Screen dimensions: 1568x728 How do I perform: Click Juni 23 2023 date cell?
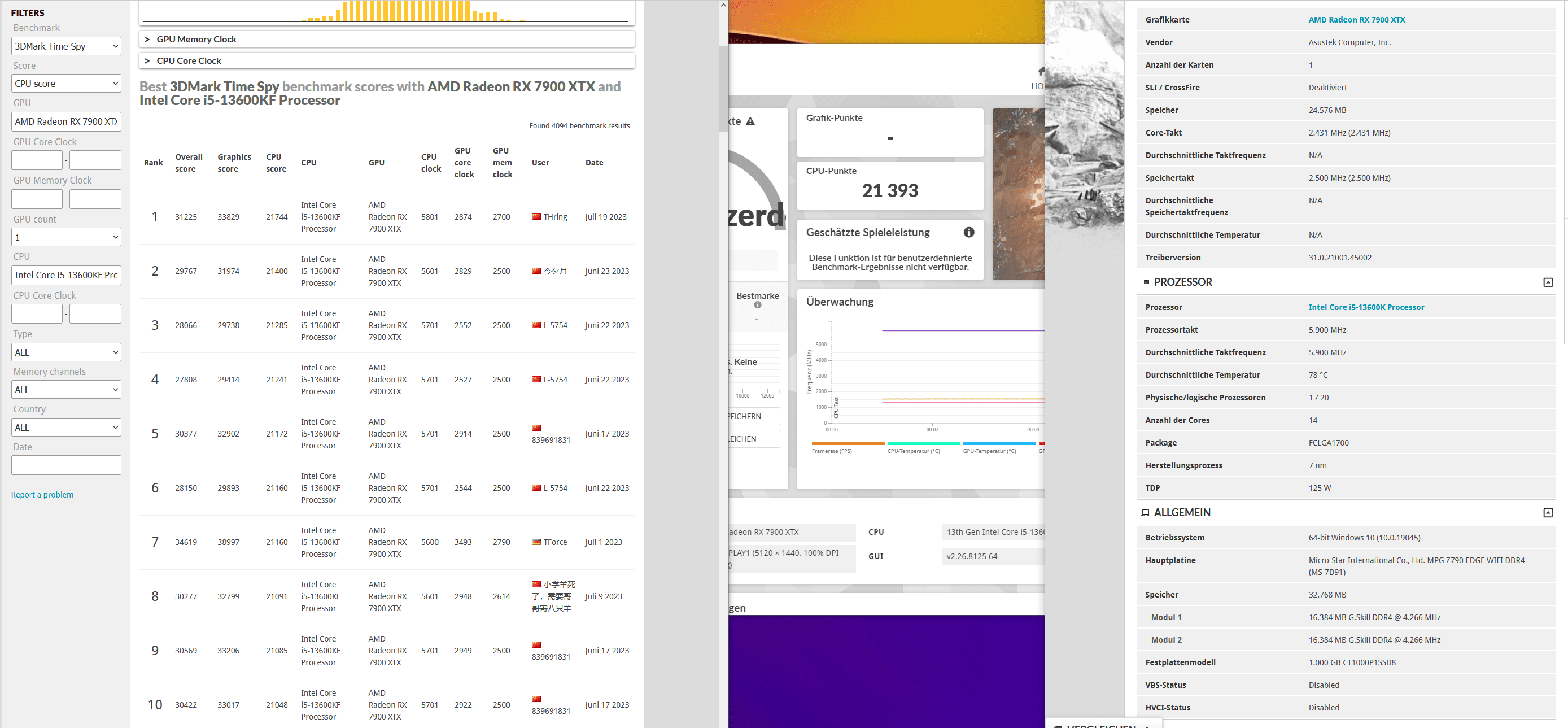(607, 271)
